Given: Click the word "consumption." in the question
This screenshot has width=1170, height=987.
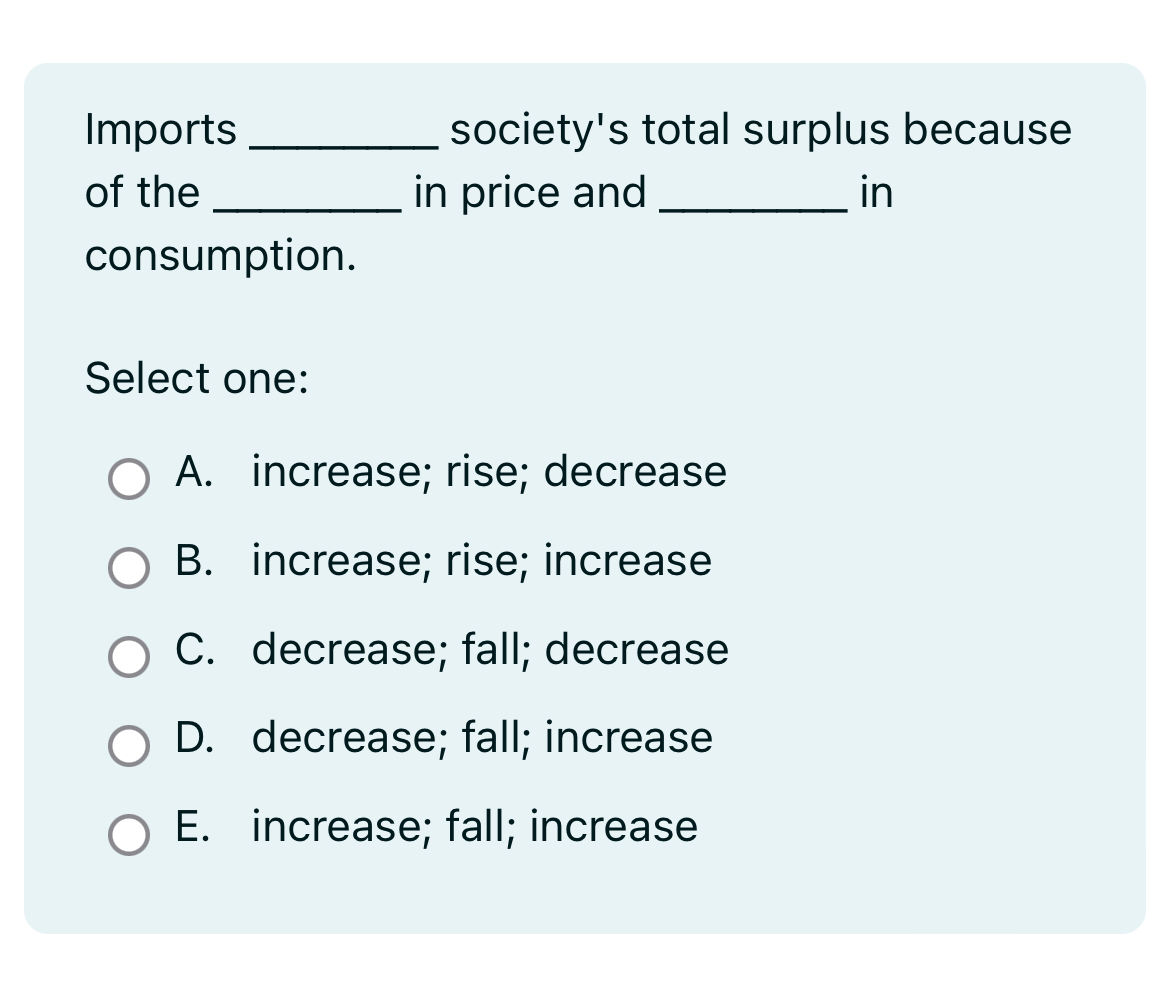Looking at the screenshot, I should click(221, 257).
